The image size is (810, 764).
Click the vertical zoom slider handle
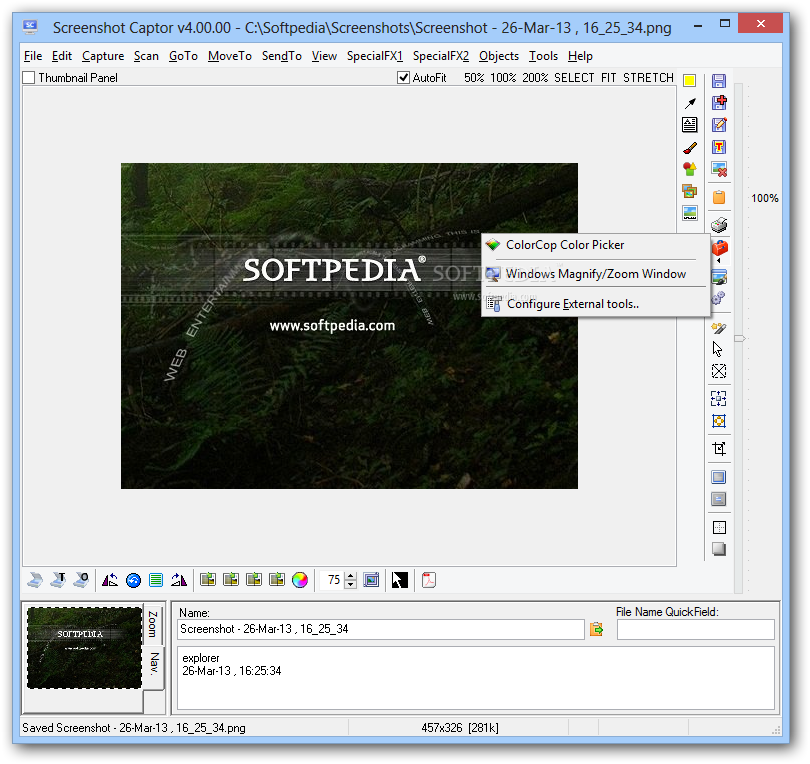740,338
